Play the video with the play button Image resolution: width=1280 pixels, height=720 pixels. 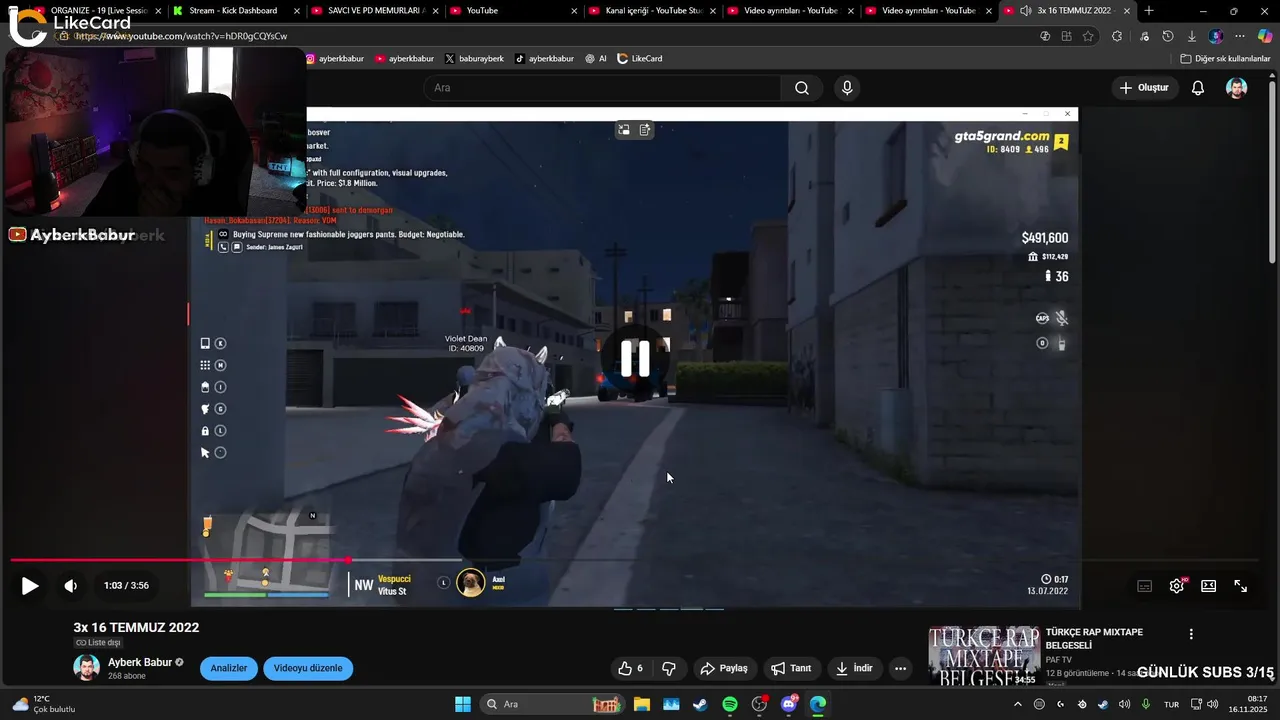pos(30,586)
